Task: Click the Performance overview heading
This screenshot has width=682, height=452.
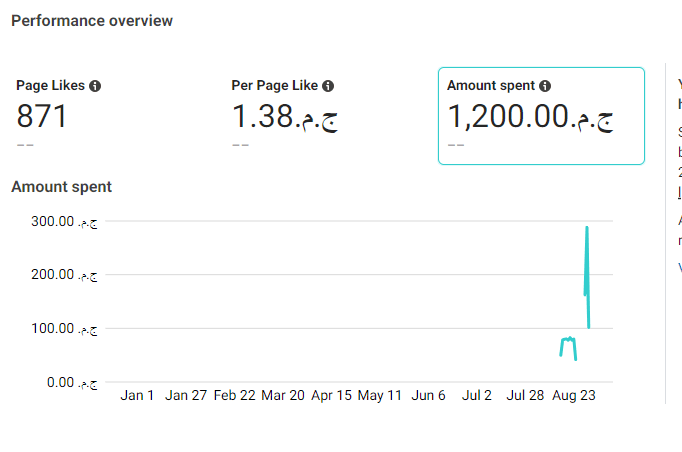Action: point(92,21)
